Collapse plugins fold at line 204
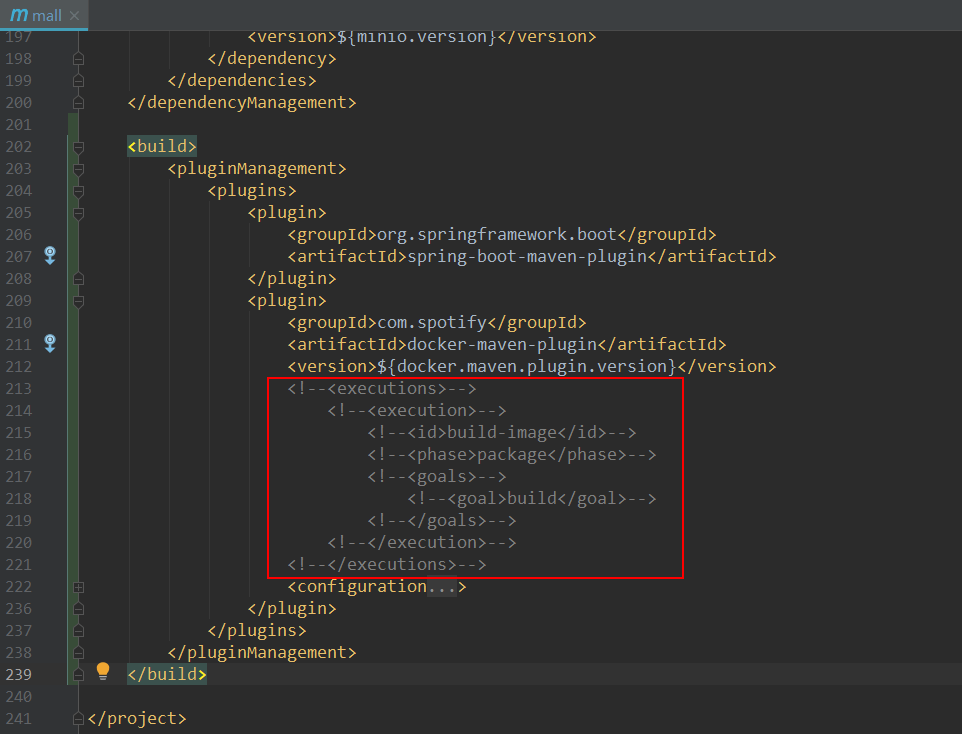 79,191
